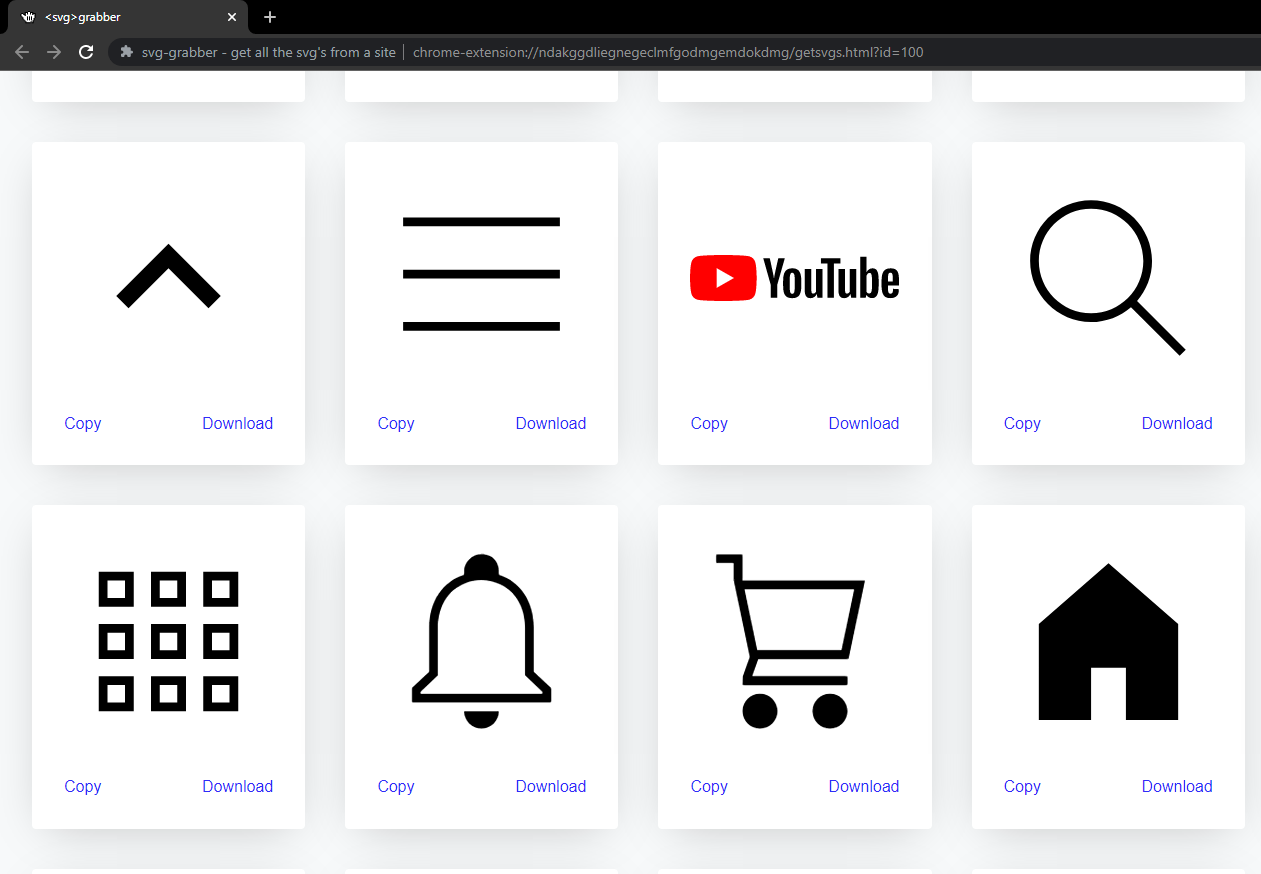1261x874 pixels.
Task: Copy the shopping cart SVG
Action: (709, 786)
